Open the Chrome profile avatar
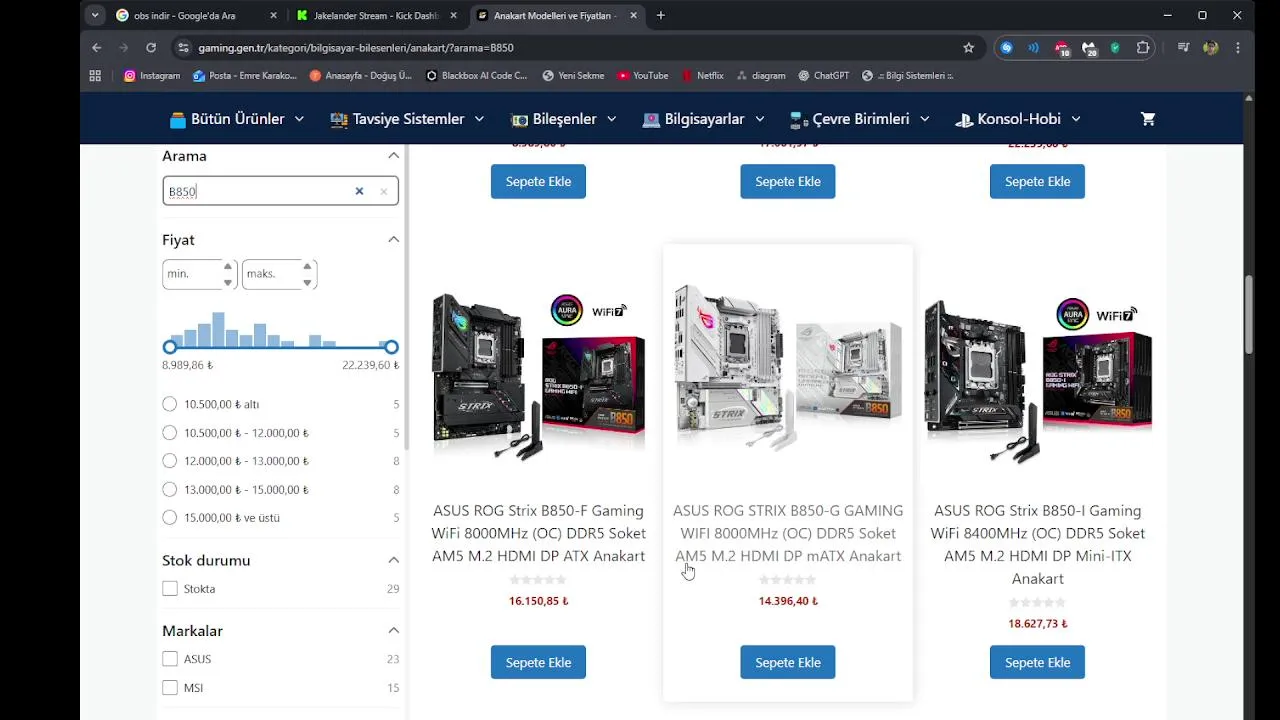The image size is (1280, 720). pos(1211,48)
